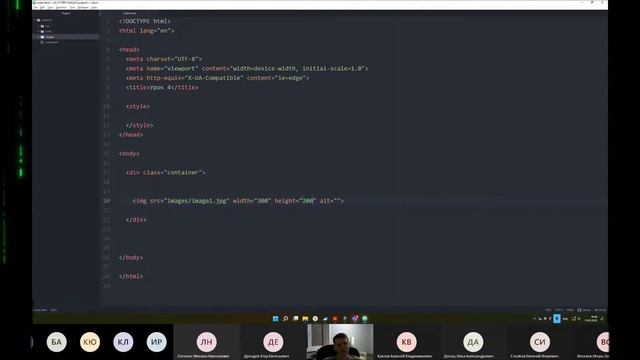Click the div class container line
Viewport: 640px width, 360px height.
pyautogui.click(x=166, y=172)
